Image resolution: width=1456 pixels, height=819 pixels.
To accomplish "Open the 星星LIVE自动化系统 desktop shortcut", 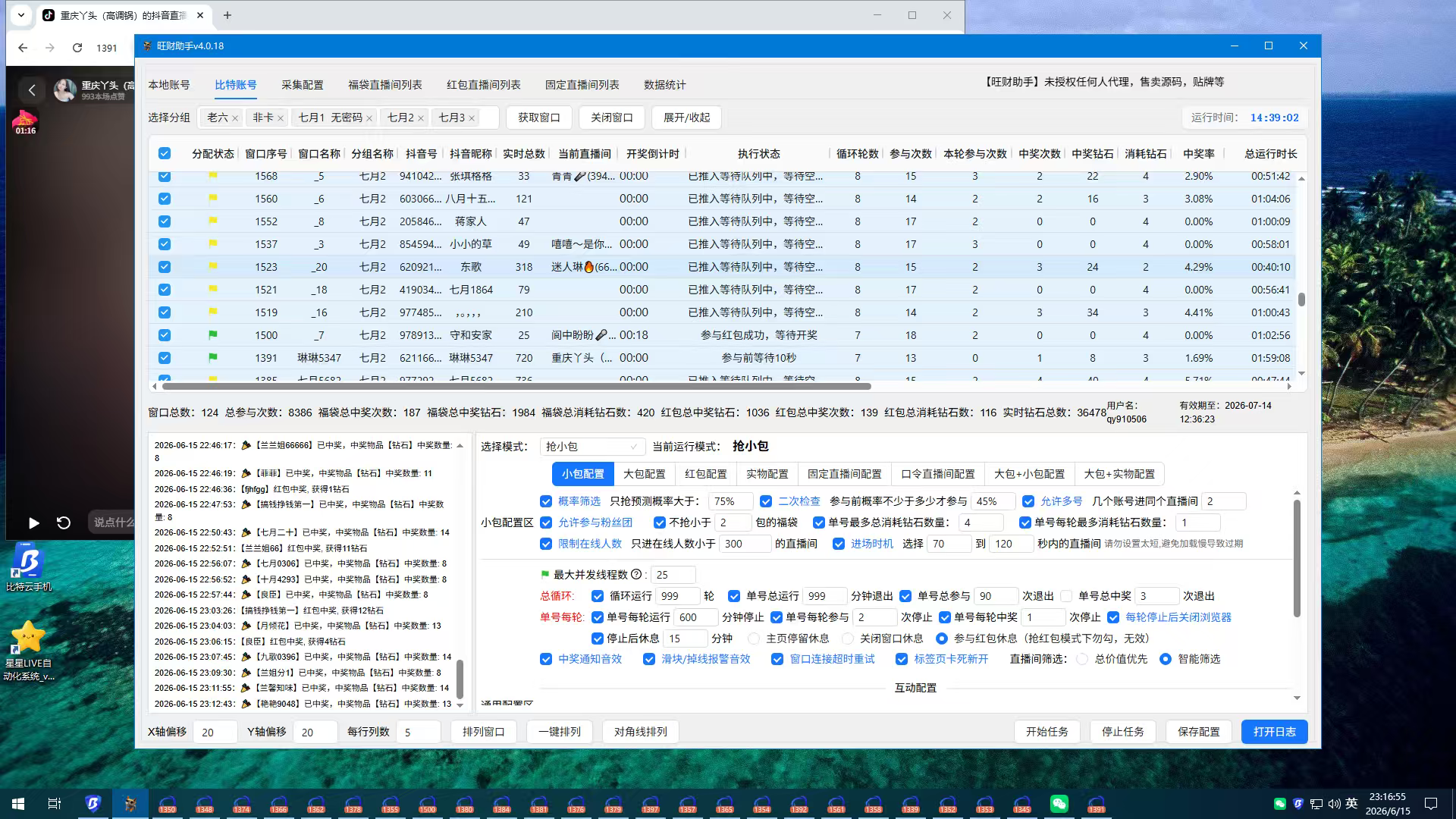I will pos(29,651).
